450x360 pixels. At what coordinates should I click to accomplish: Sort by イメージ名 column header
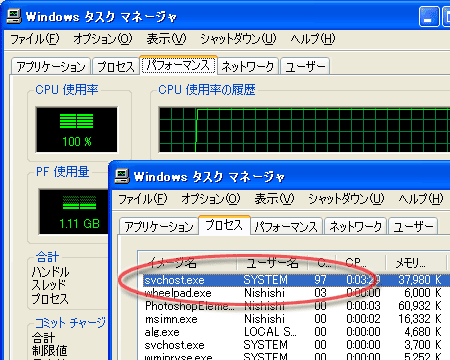coord(187,263)
